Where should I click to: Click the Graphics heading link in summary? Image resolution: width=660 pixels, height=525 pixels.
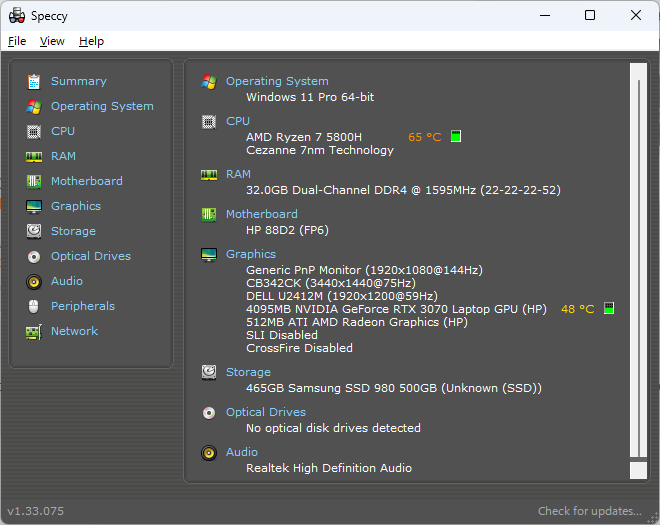(x=251, y=254)
